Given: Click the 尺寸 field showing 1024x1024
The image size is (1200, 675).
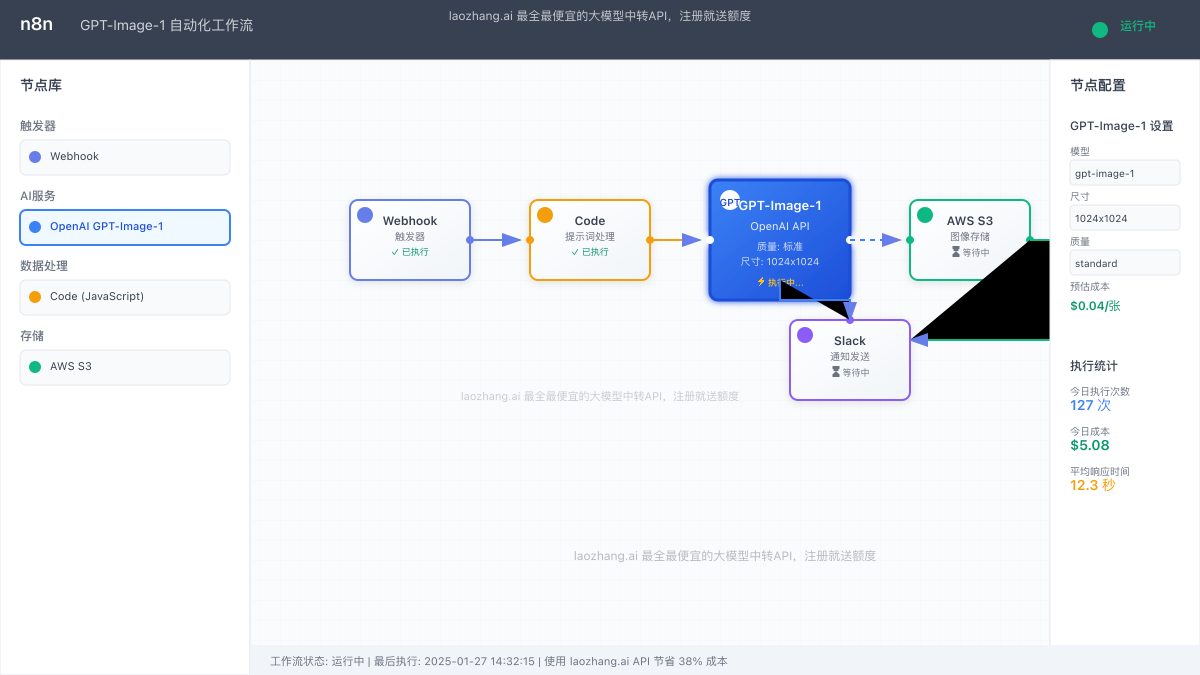Looking at the screenshot, I should pos(1125,218).
